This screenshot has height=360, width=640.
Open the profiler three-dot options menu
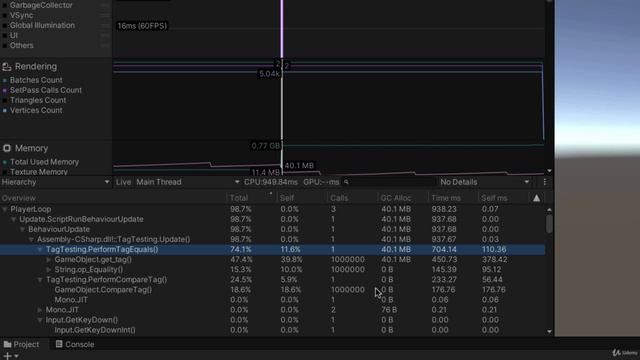(x=544, y=182)
